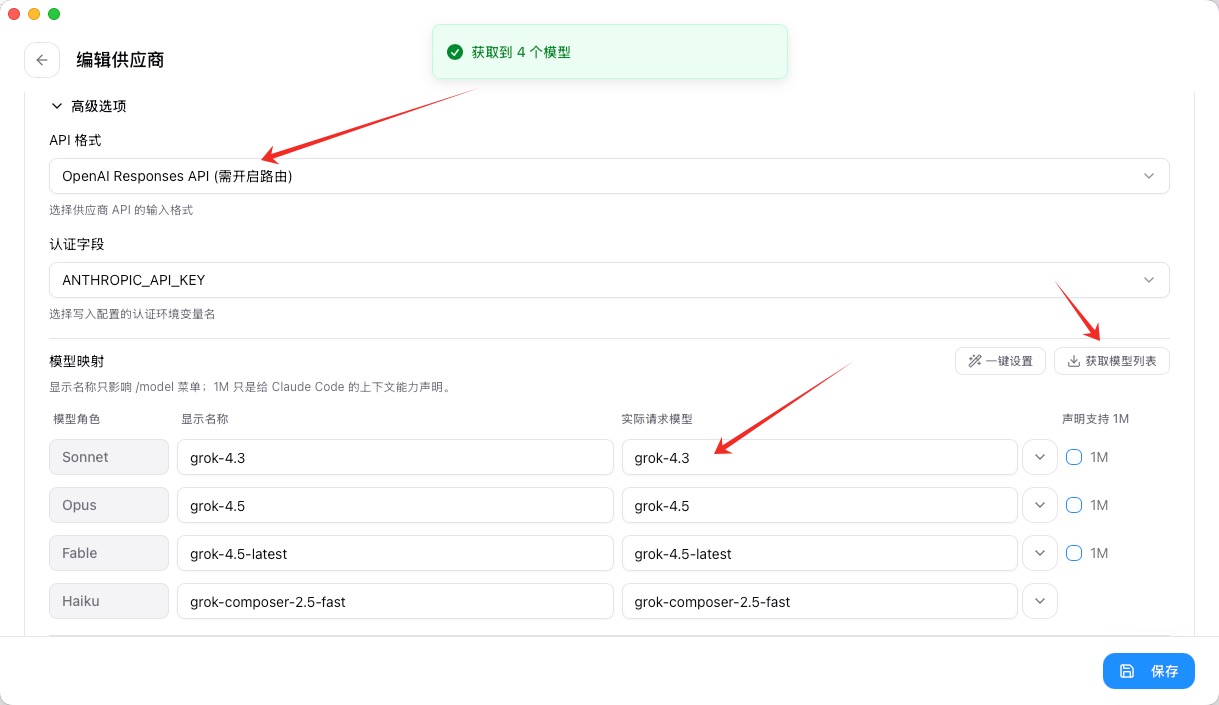
Task: Click the 一键设置 button
Action: tap(1000, 361)
